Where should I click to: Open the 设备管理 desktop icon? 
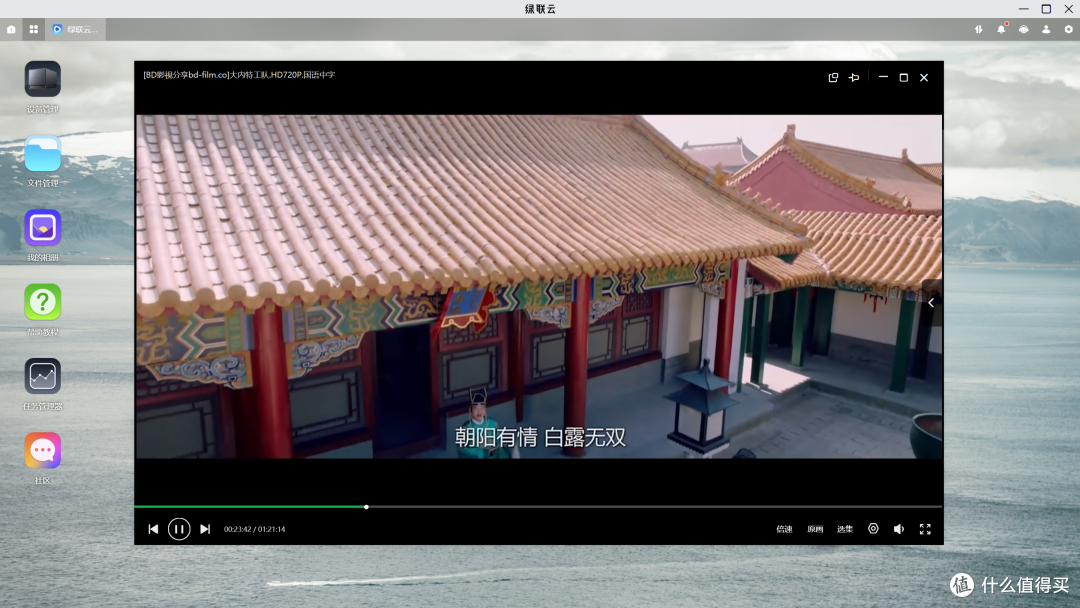[x=43, y=79]
